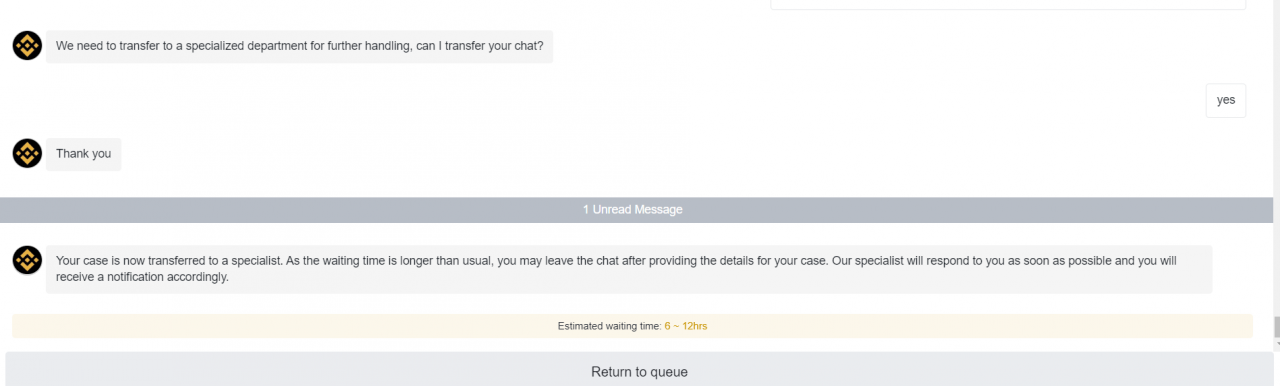Click the '6 ~ 12hrs' waiting time text
1280x386 pixels.
tap(685, 326)
